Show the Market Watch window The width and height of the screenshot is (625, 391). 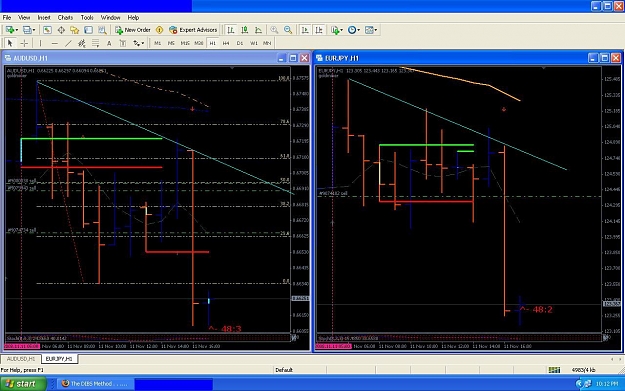[x=47, y=30]
